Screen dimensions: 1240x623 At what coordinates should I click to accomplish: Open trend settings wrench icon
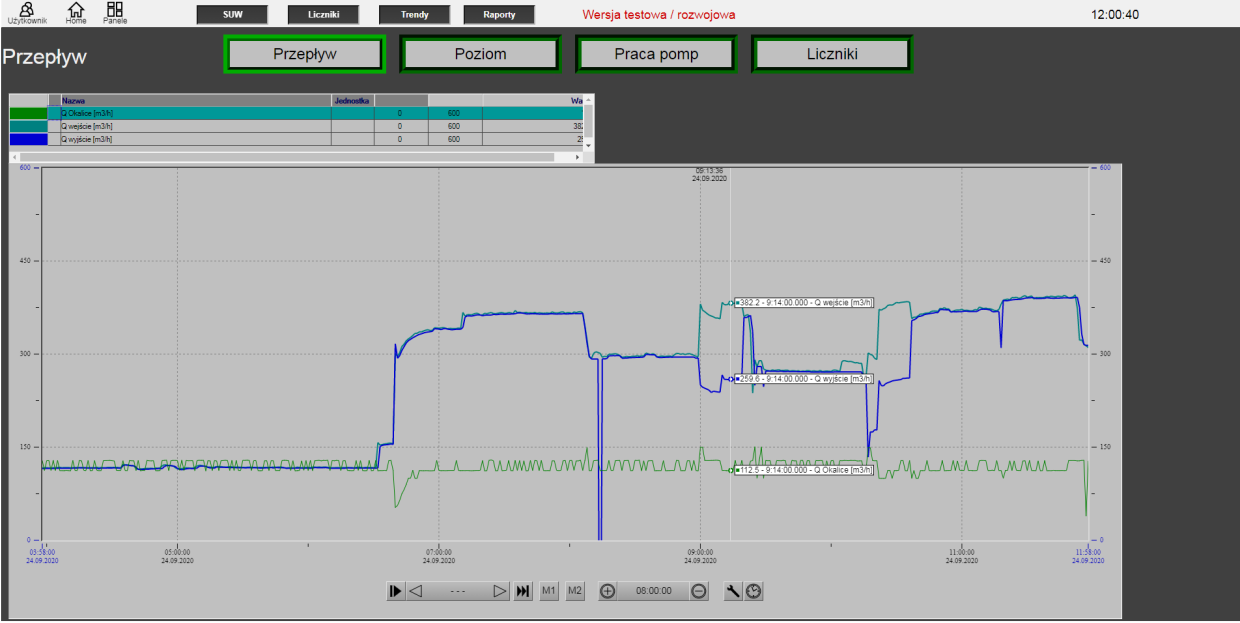[733, 591]
